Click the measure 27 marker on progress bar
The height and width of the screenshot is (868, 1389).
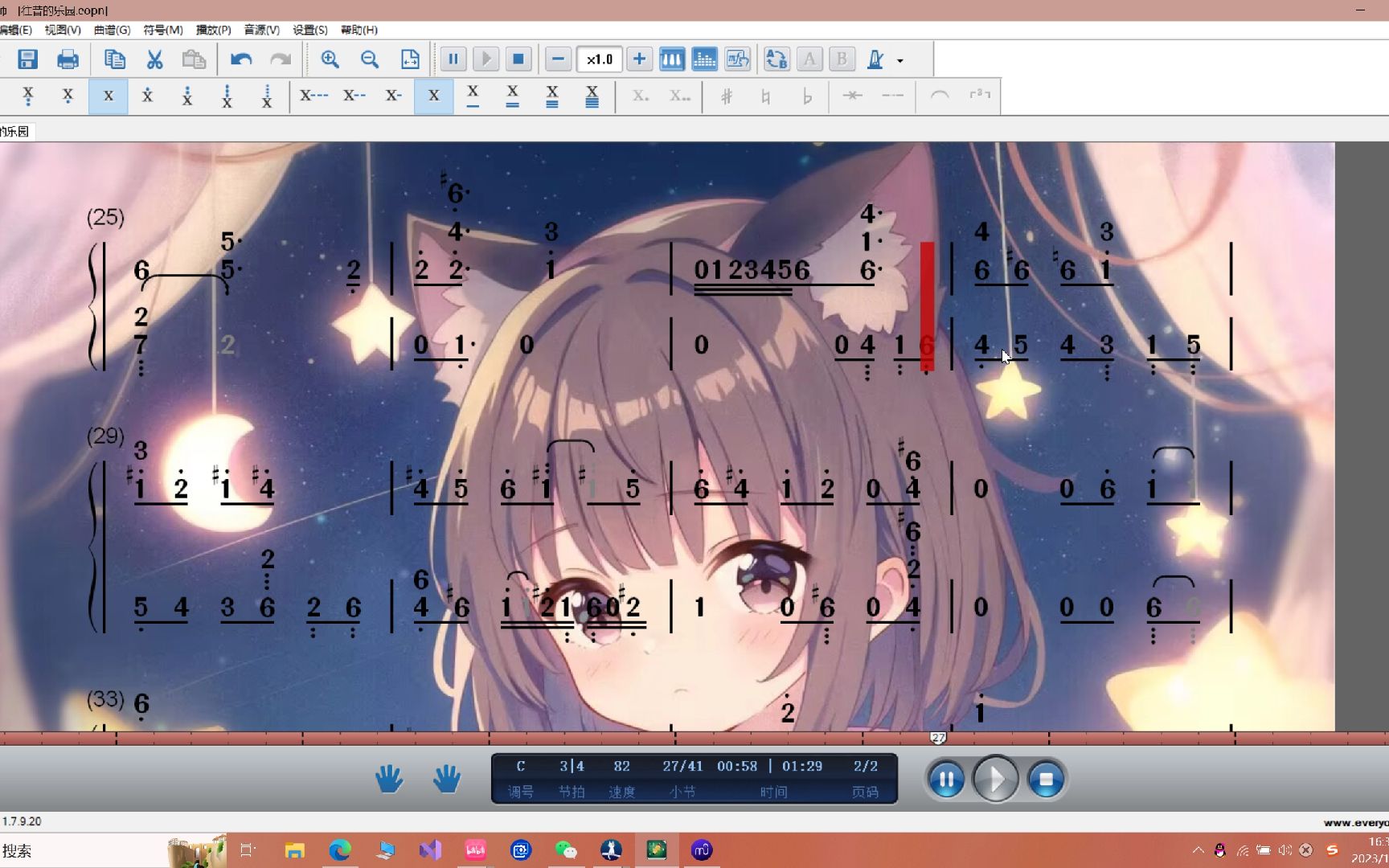click(938, 737)
